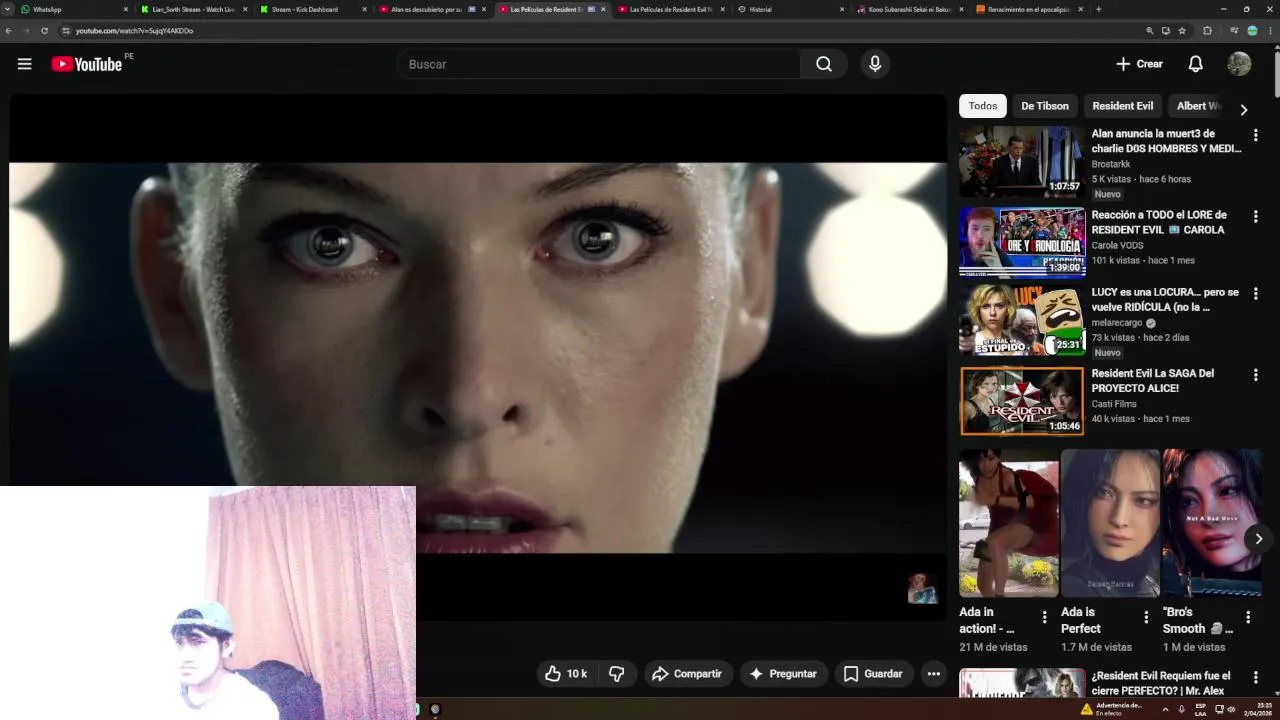Select the Todos filter chip

click(x=983, y=106)
